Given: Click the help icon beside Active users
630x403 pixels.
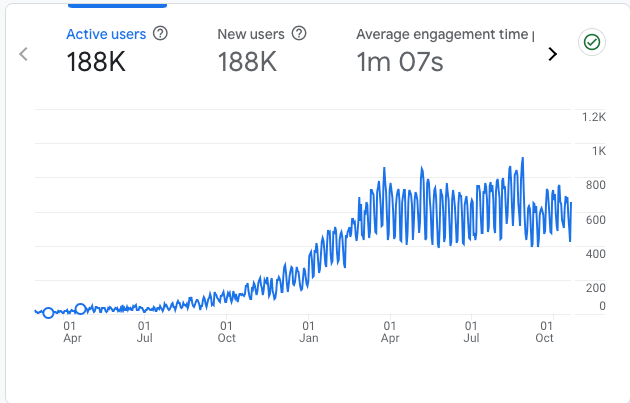Looking at the screenshot, I should coord(161,34).
